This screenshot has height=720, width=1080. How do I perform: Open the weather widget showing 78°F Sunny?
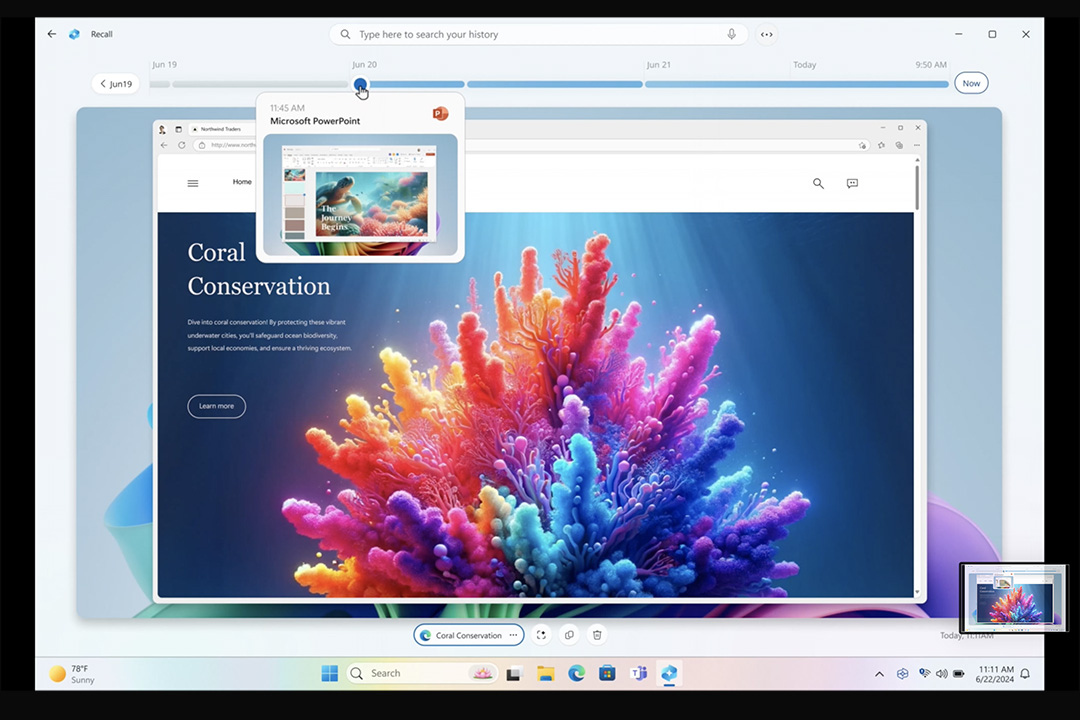pos(72,674)
